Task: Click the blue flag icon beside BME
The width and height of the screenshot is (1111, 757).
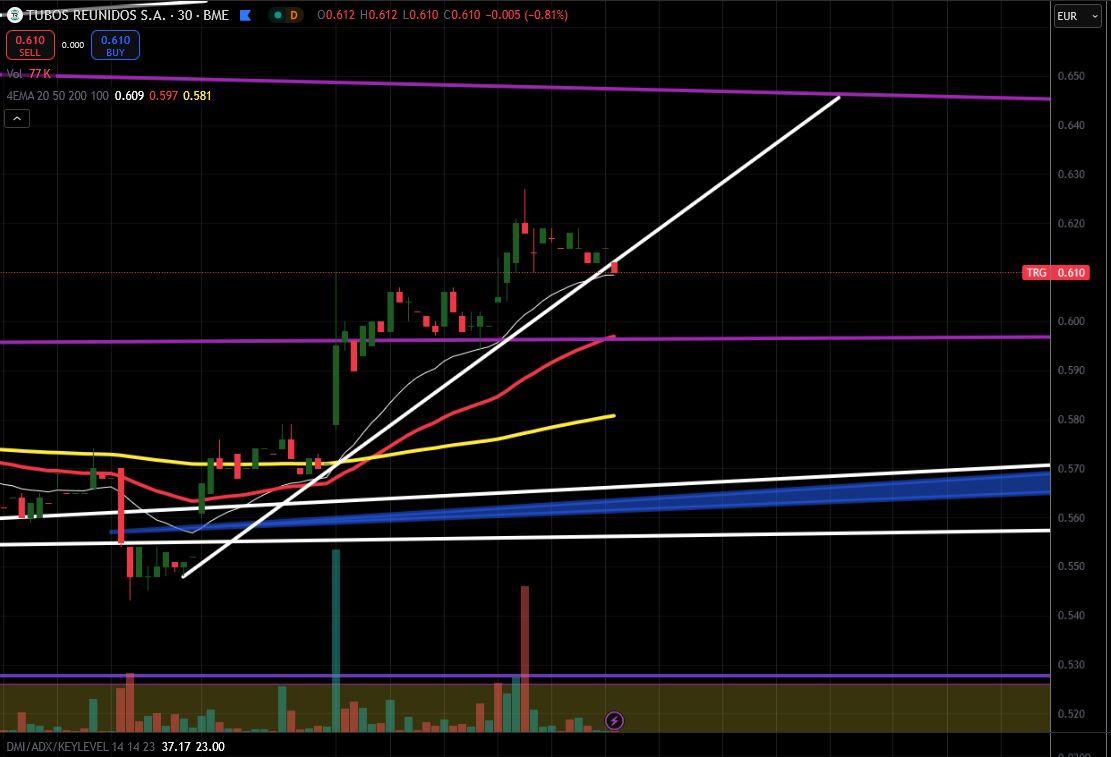Action: 246,15
